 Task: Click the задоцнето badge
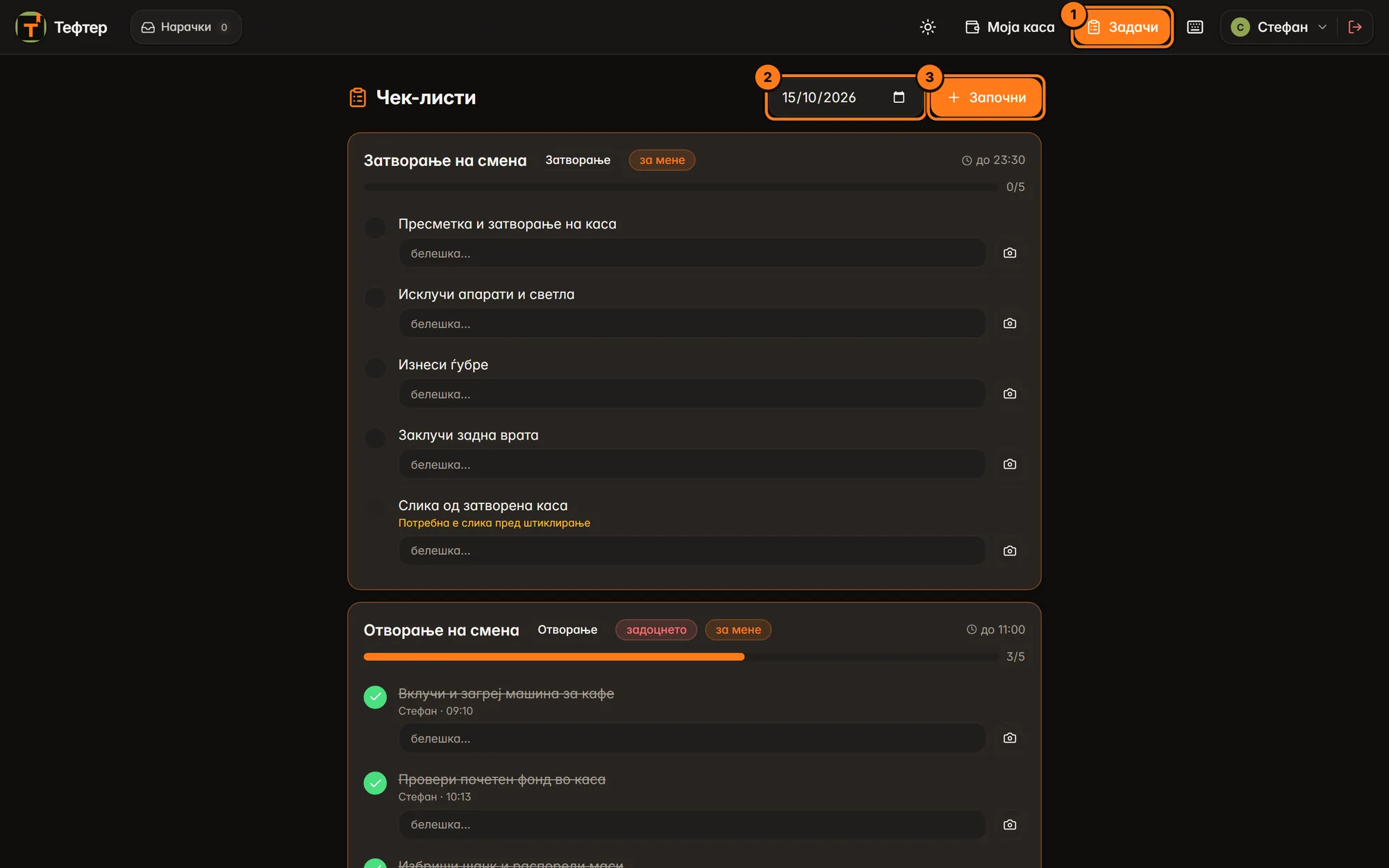coord(656,630)
